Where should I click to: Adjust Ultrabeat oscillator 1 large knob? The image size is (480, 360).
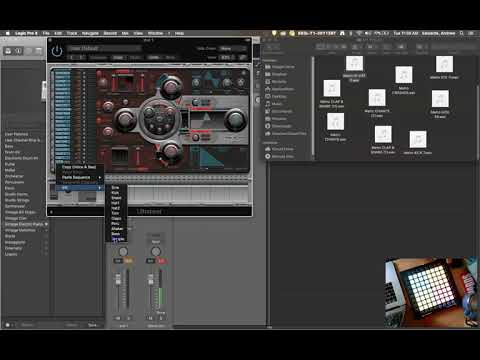point(171,86)
